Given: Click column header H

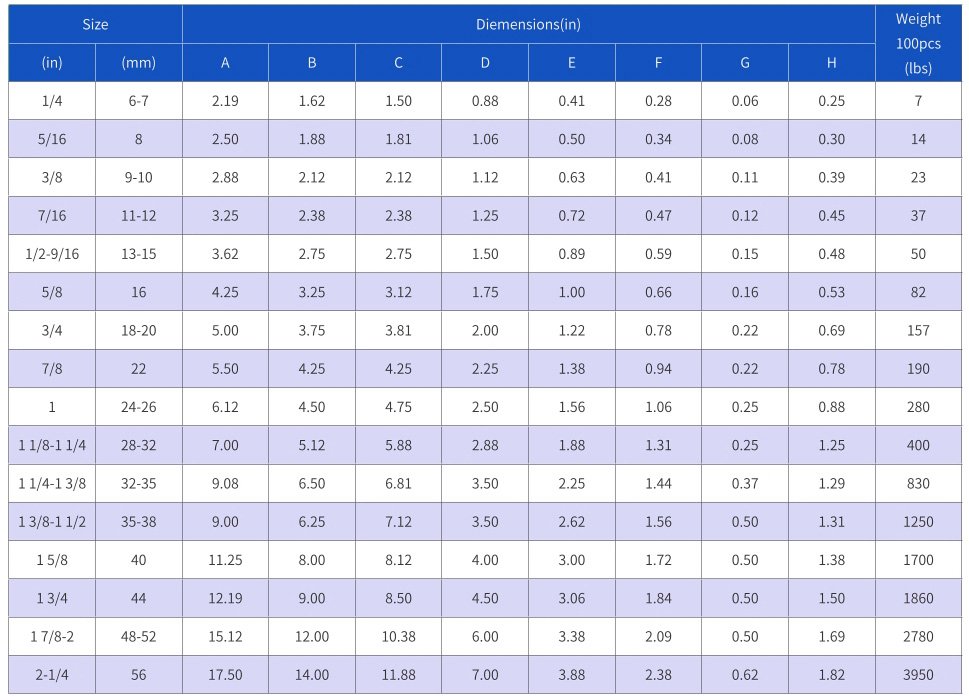Looking at the screenshot, I should [831, 63].
